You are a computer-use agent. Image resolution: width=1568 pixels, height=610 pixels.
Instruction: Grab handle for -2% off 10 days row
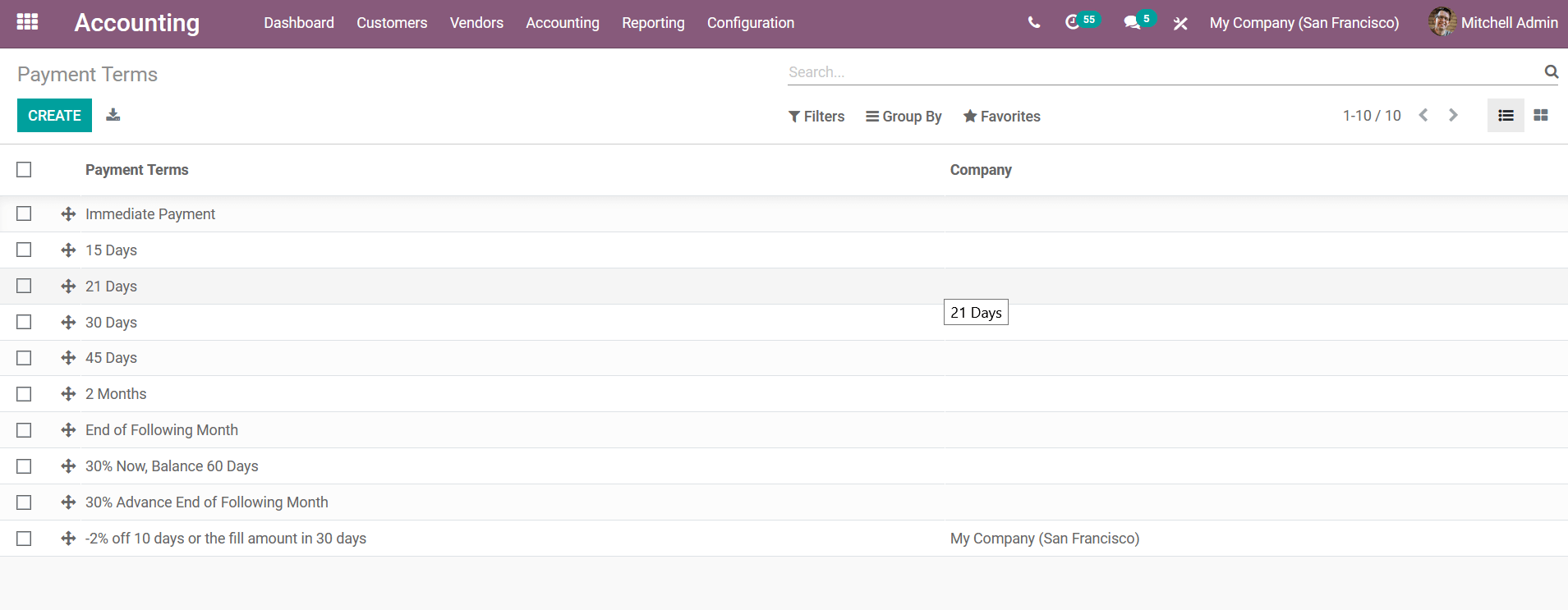coord(68,539)
